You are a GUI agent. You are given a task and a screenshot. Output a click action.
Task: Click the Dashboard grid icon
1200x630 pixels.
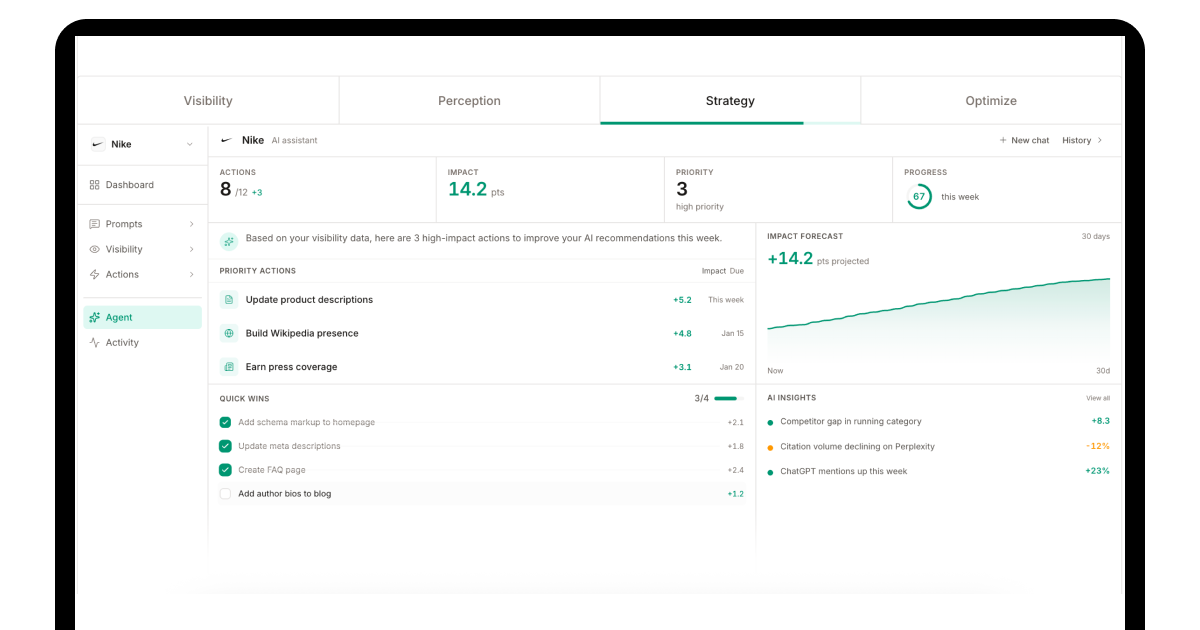pyautogui.click(x=94, y=185)
